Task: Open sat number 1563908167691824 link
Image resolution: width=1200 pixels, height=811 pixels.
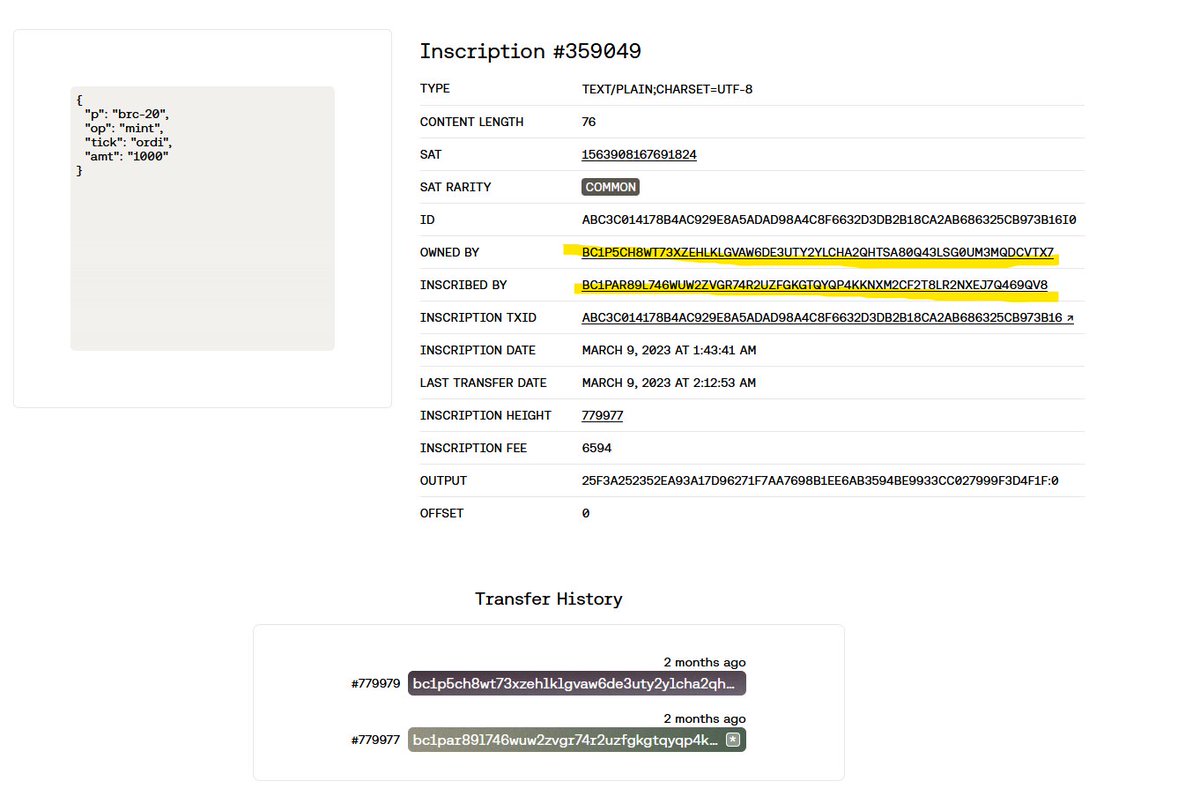Action: [639, 155]
